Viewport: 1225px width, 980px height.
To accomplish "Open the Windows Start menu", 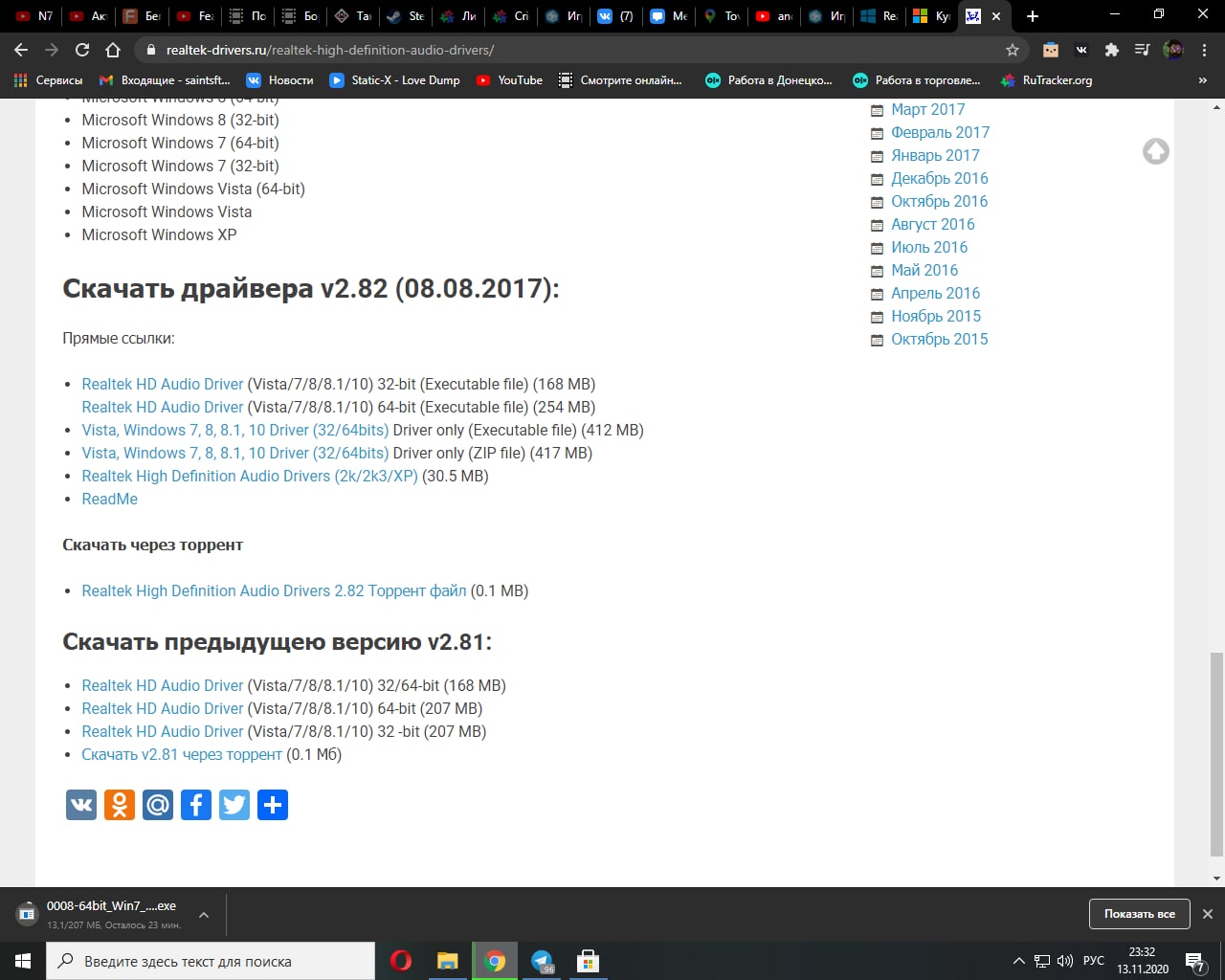I will coord(23,961).
